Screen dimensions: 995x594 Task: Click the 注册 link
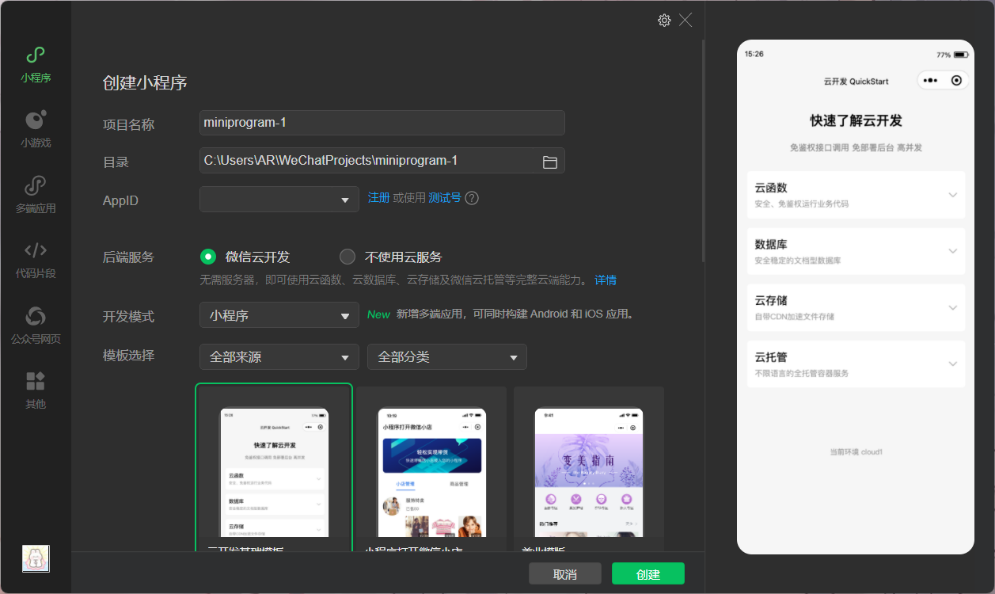[379, 198]
